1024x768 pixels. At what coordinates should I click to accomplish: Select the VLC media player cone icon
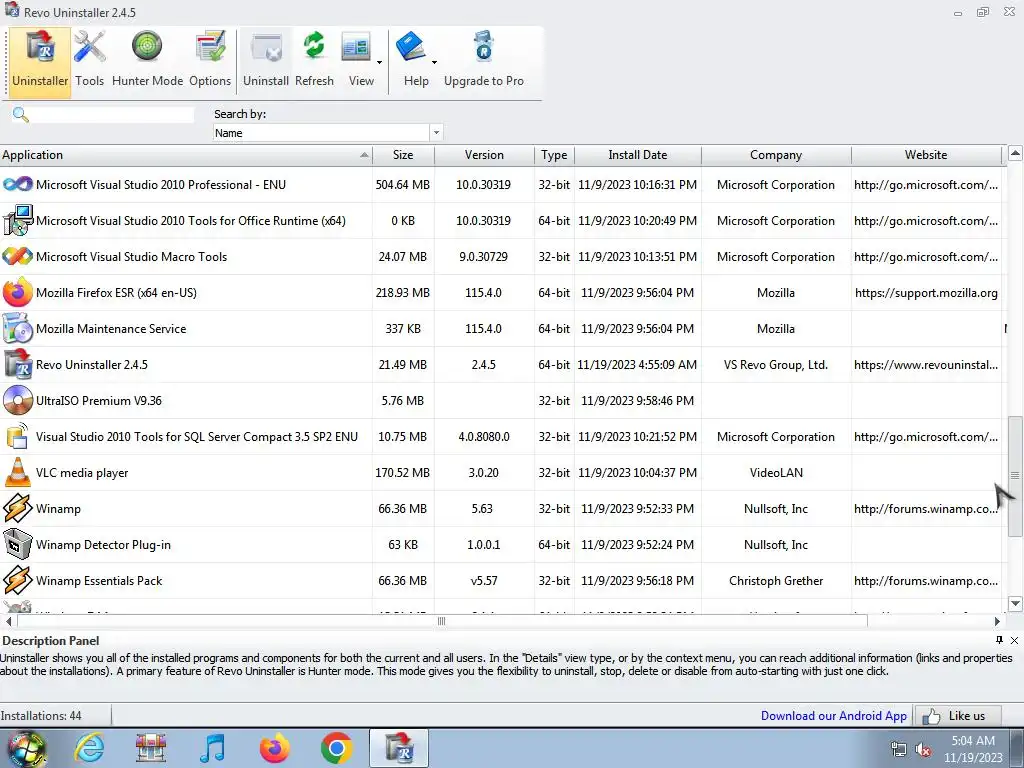point(18,473)
